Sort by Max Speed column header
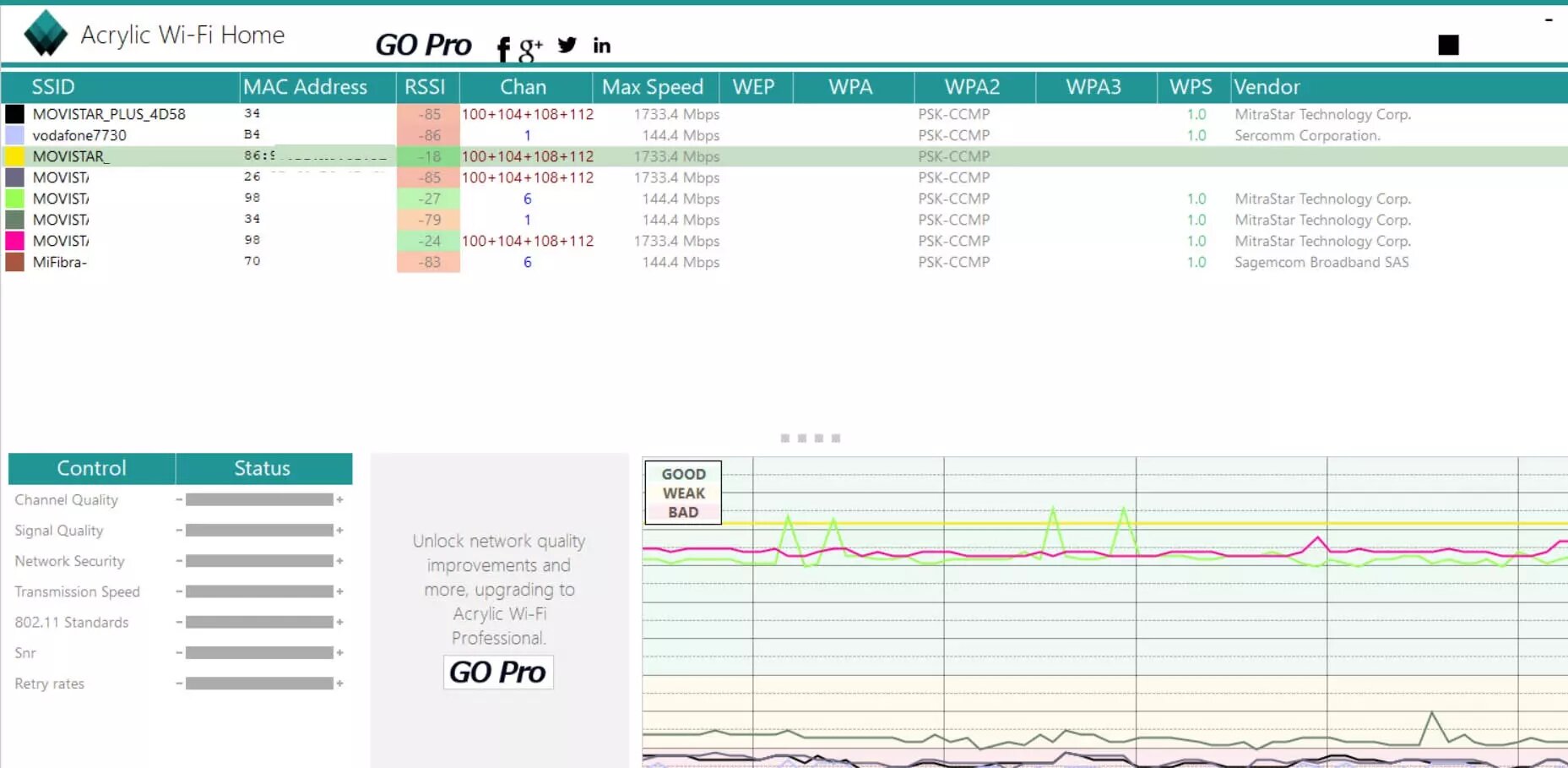This screenshot has height=768, width=1568. pos(655,87)
